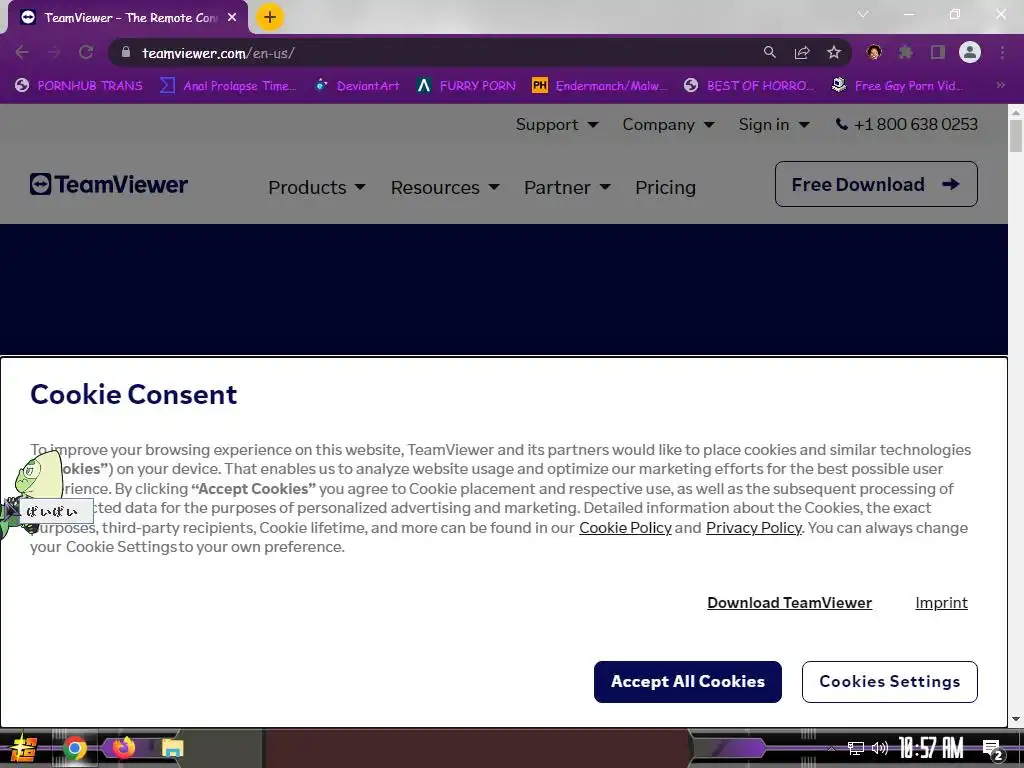Click the site lock icon in address bar
The width and height of the screenshot is (1024, 768).
(x=127, y=52)
